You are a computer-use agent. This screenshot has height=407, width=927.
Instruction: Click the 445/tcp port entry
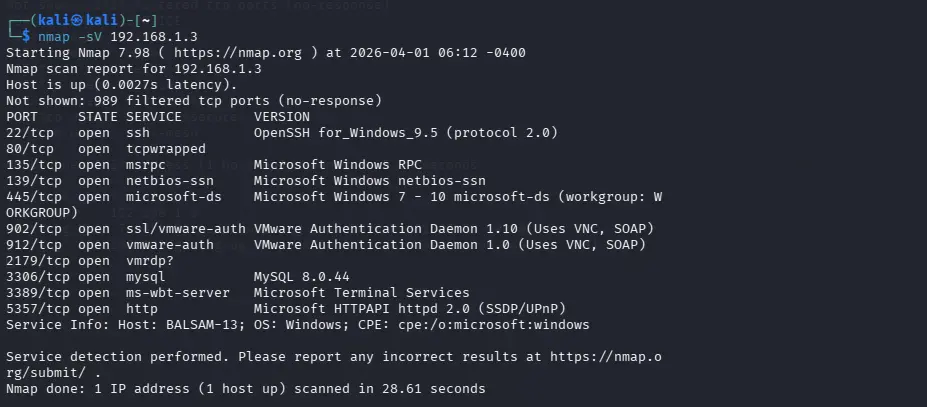pos(30,196)
